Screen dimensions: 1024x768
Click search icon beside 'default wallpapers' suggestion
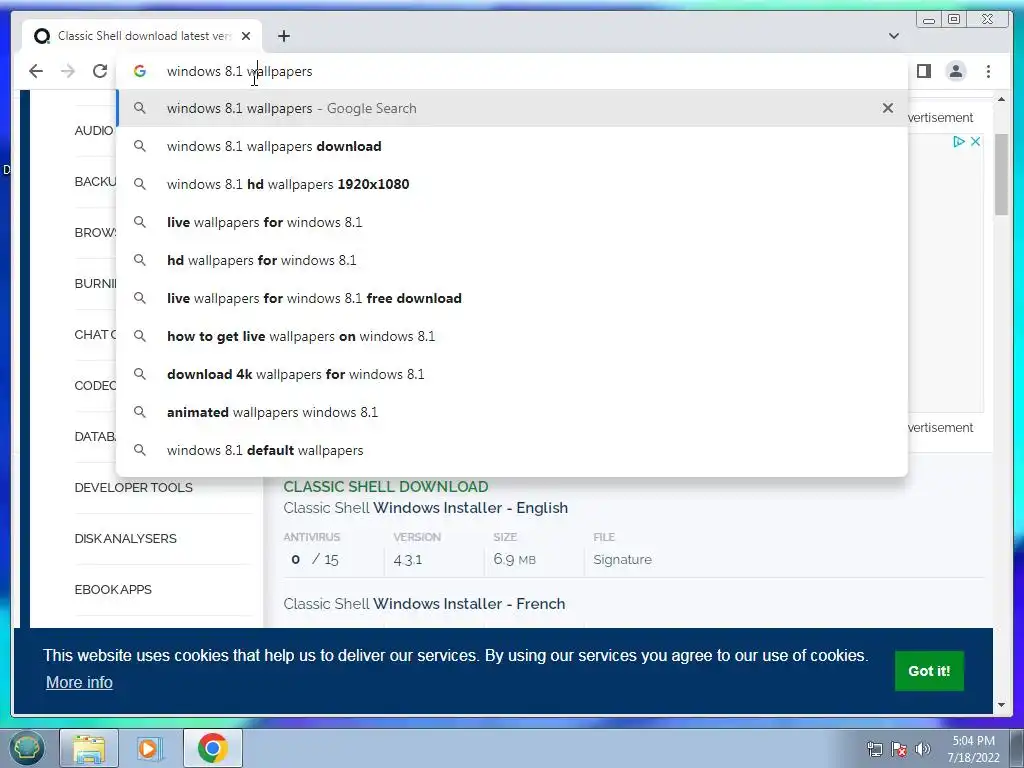coord(140,450)
